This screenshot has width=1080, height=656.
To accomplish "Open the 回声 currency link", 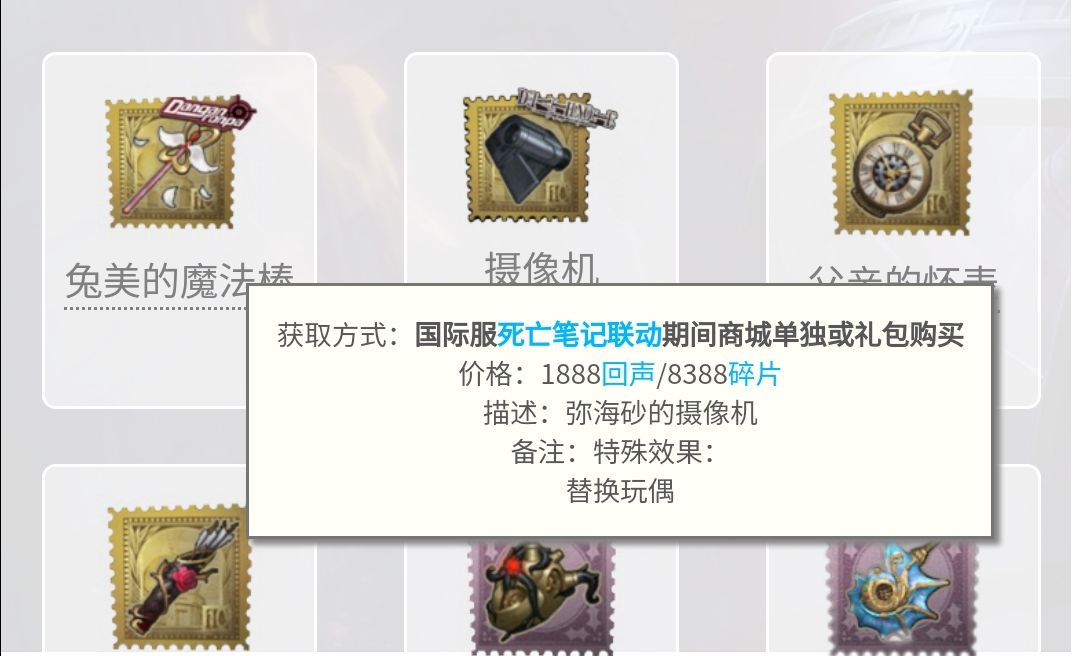I will click(x=628, y=374).
